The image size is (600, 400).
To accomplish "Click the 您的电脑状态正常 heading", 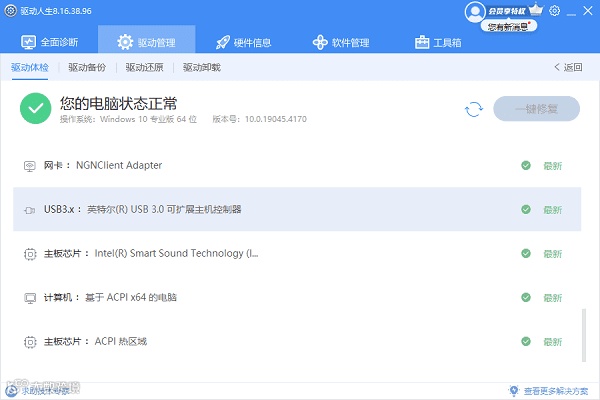I will [x=118, y=103].
